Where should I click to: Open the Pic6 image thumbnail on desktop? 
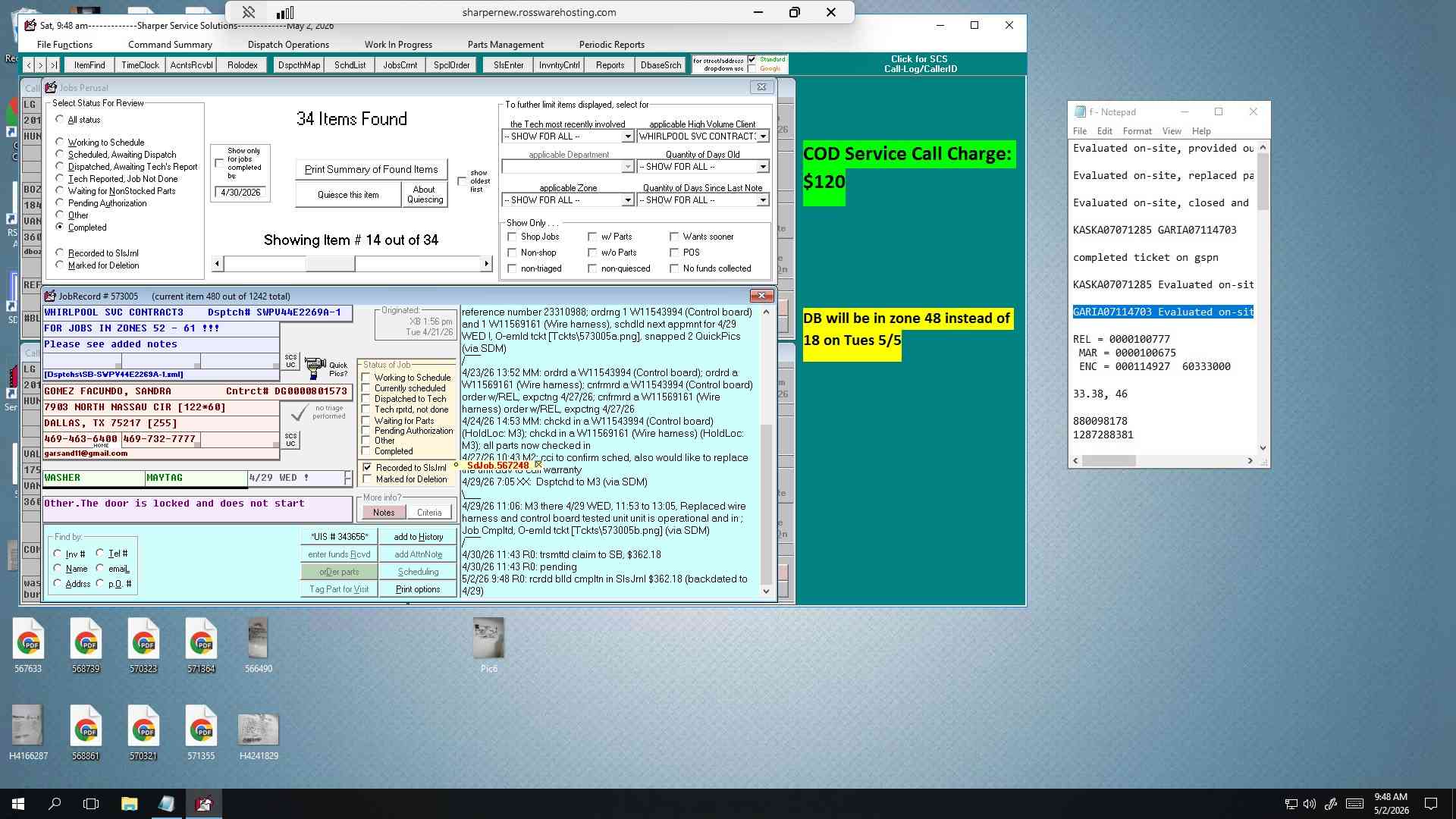[x=488, y=645]
